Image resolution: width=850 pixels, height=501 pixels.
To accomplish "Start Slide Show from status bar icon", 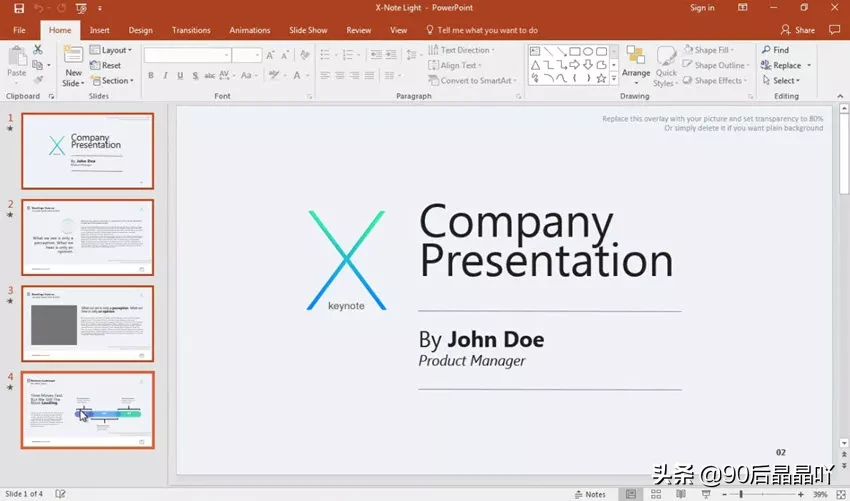I will pyautogui.click(x=706, y=494).
